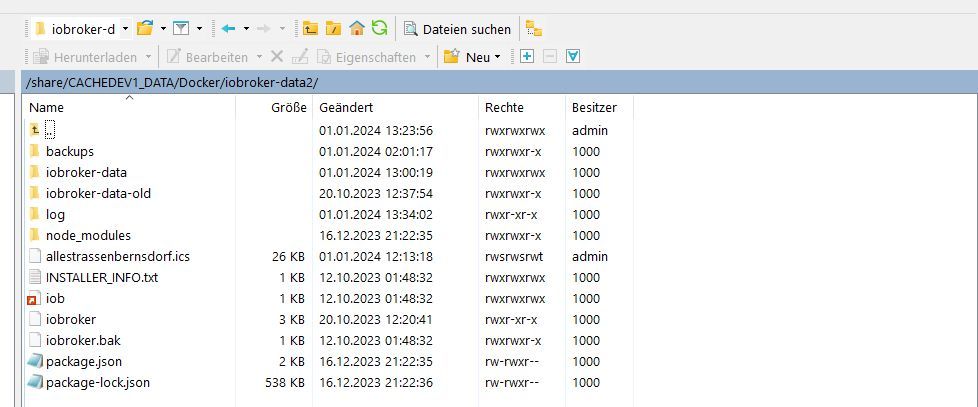Screen dimensions: 978x407
Task: Click date 01.01.2024 02:01:17
Action: (376, 151)
